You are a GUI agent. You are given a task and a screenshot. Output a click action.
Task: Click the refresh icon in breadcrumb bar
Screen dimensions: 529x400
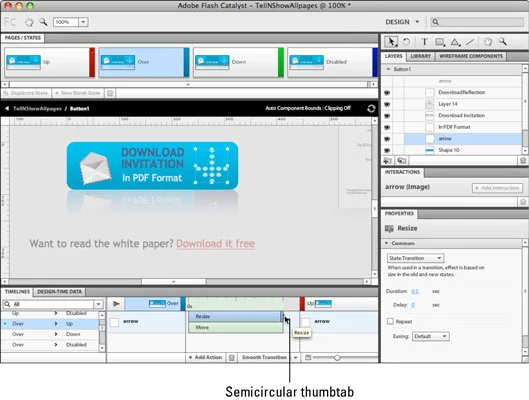(x=371, y=109)
